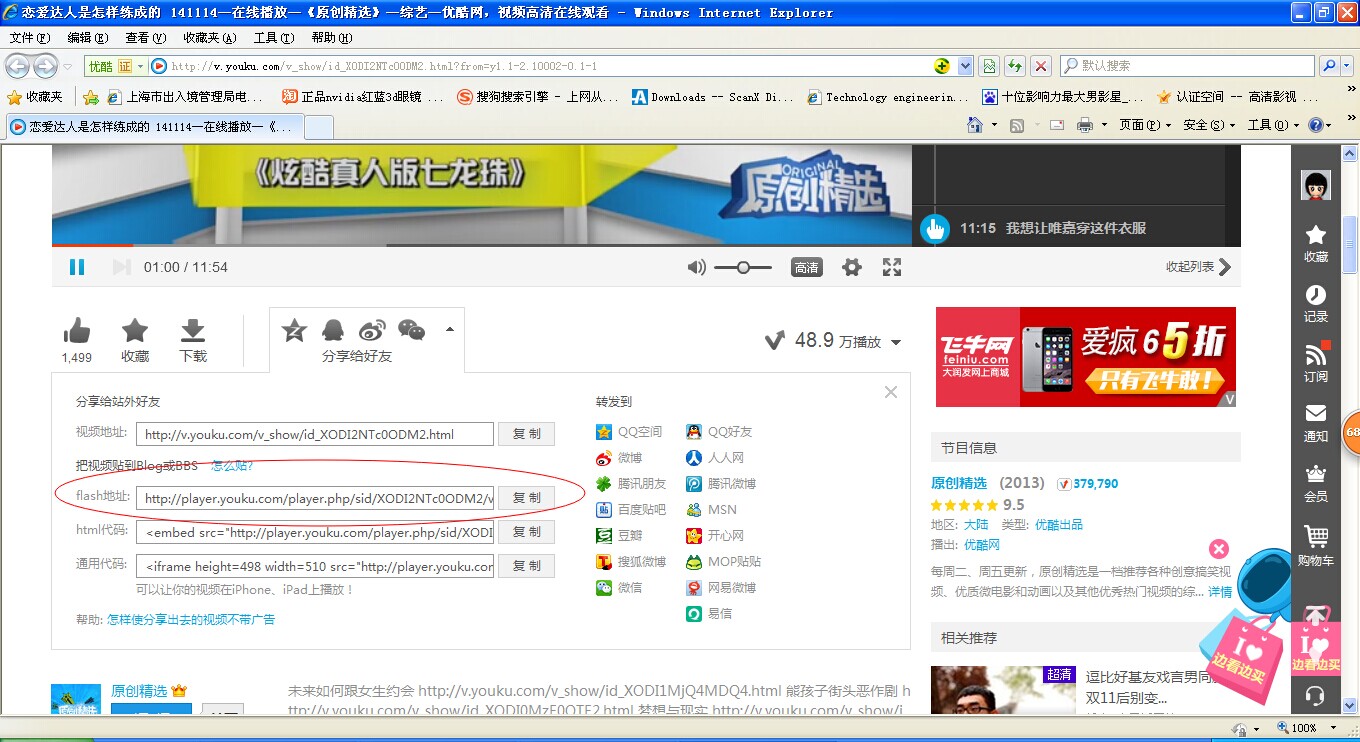1360x742 pixels.
Task: Open player settings gear icon
Action: coord(852,267)
